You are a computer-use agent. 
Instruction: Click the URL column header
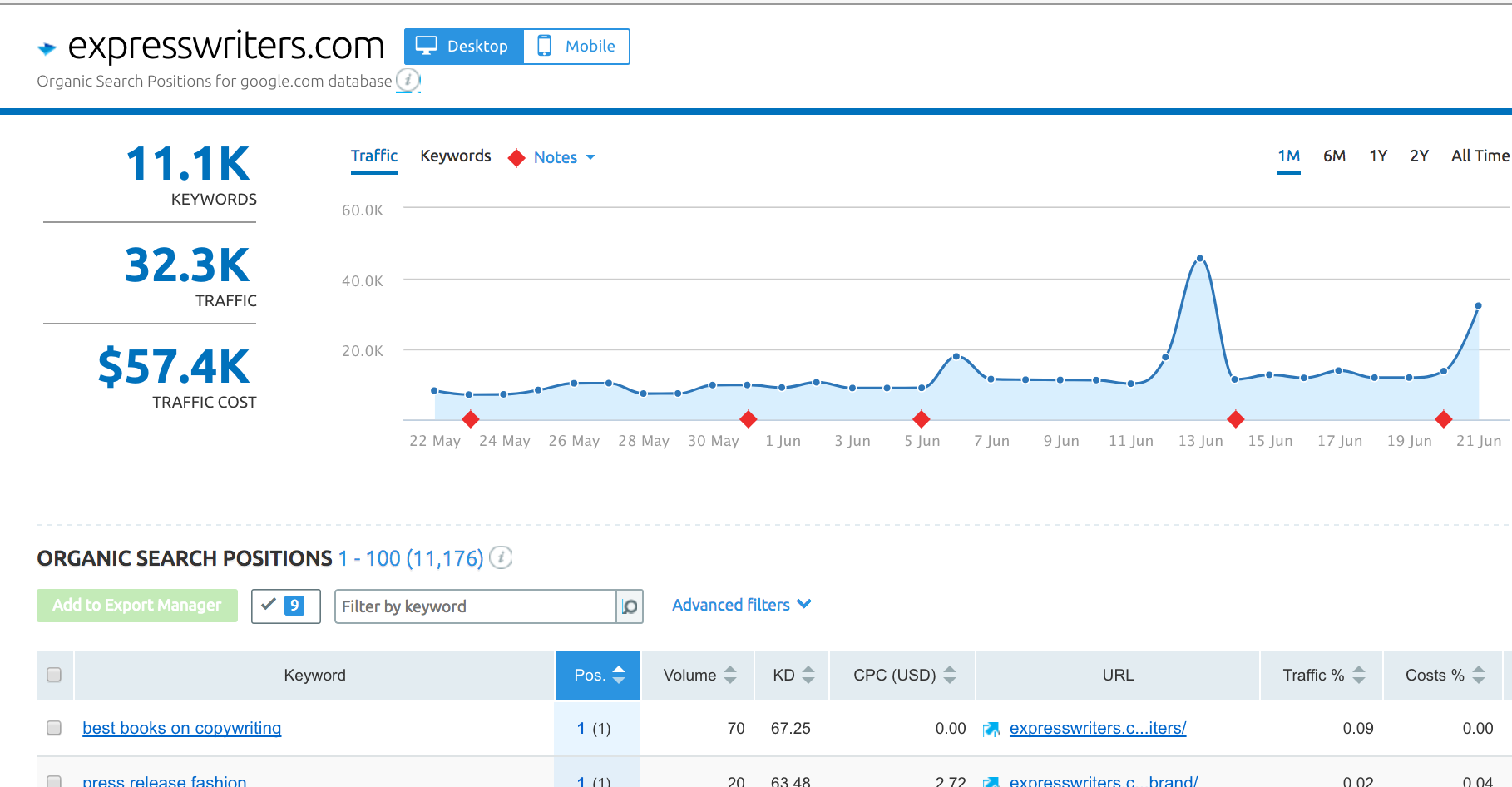coord(1118,676)
